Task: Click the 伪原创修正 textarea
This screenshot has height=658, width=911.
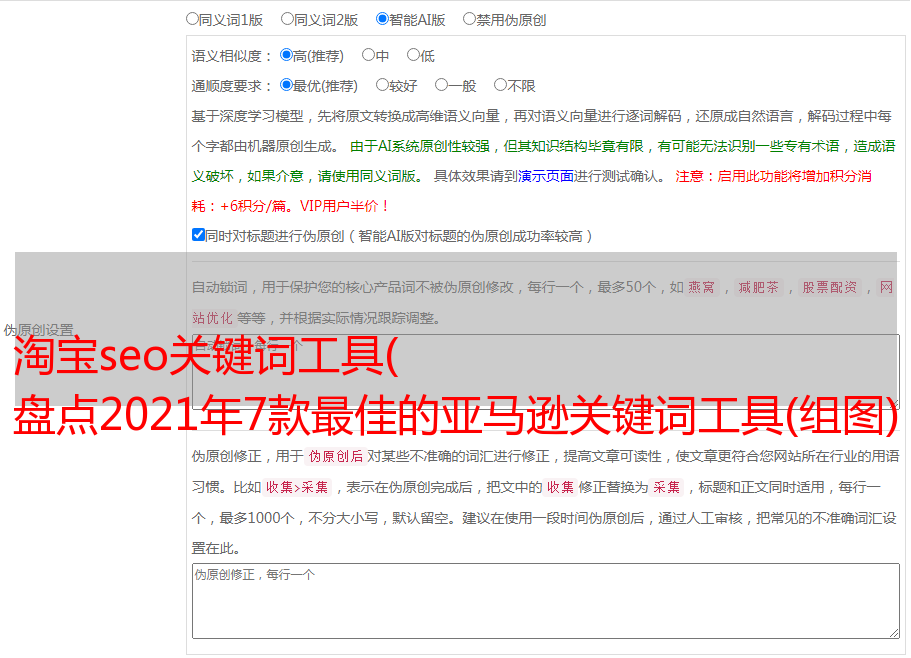Action: pos(546,601)
